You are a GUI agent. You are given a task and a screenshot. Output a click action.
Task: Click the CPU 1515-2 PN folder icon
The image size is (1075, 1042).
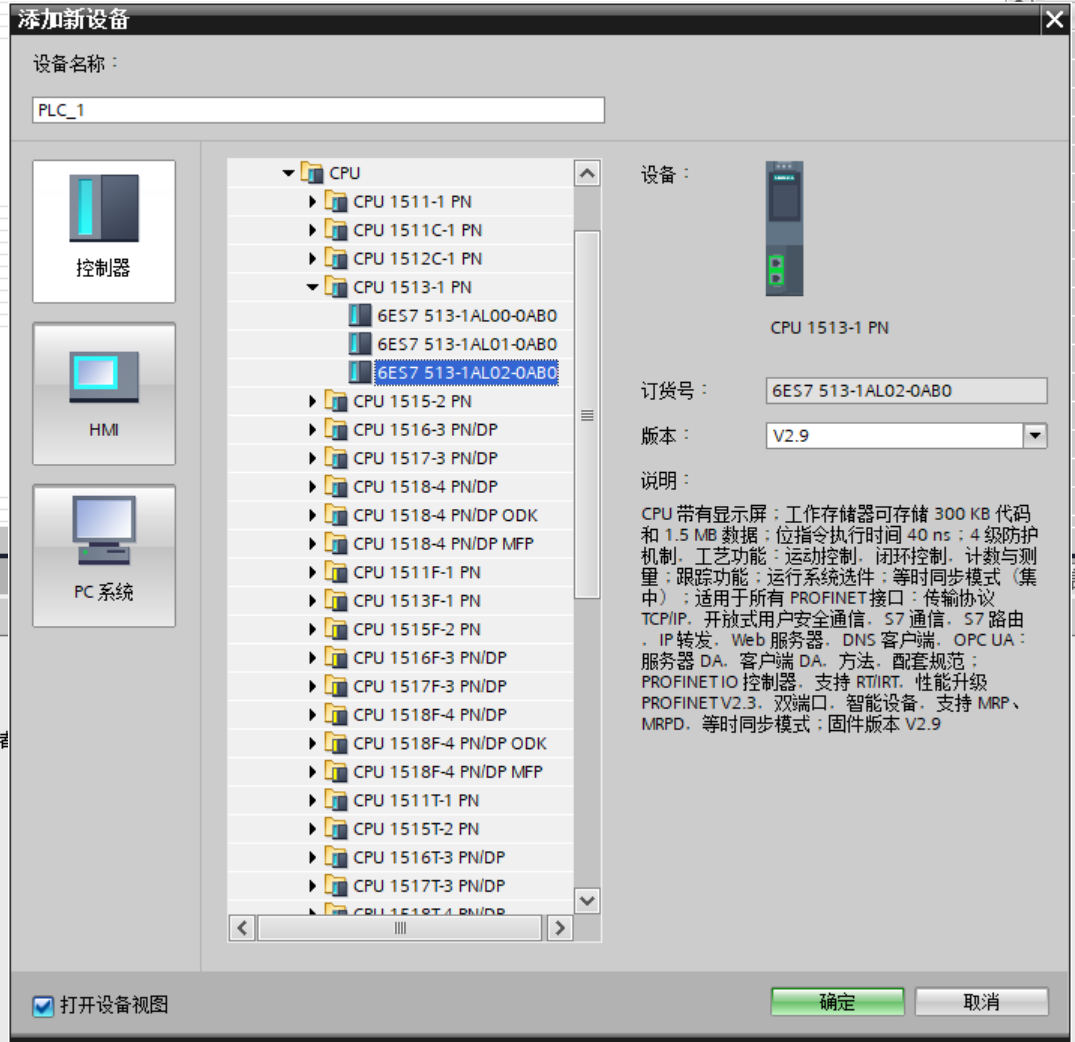336,400
